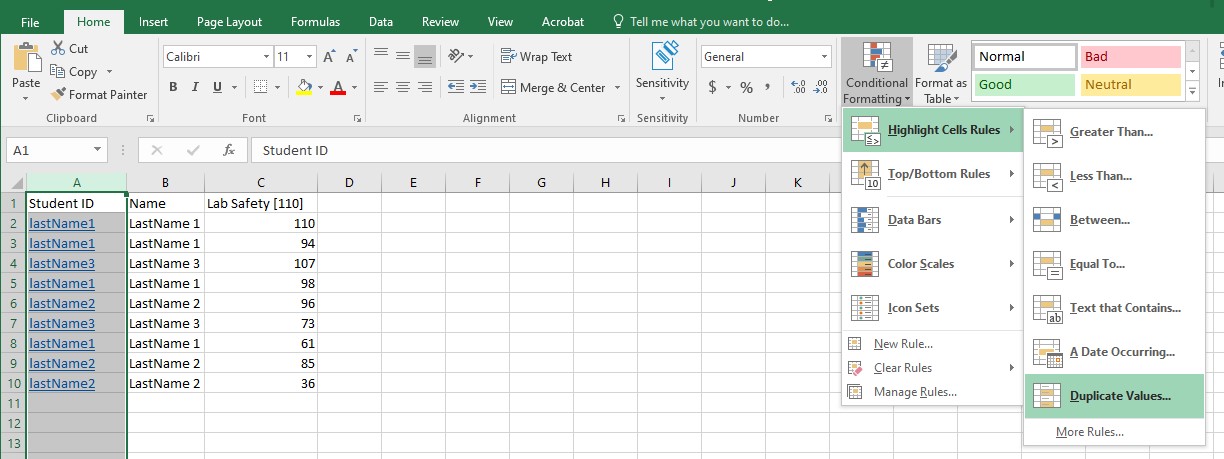This screenshot has height=459, width=1224.
Task: Open the Sensitivity label tool
Action: (662, 62)
